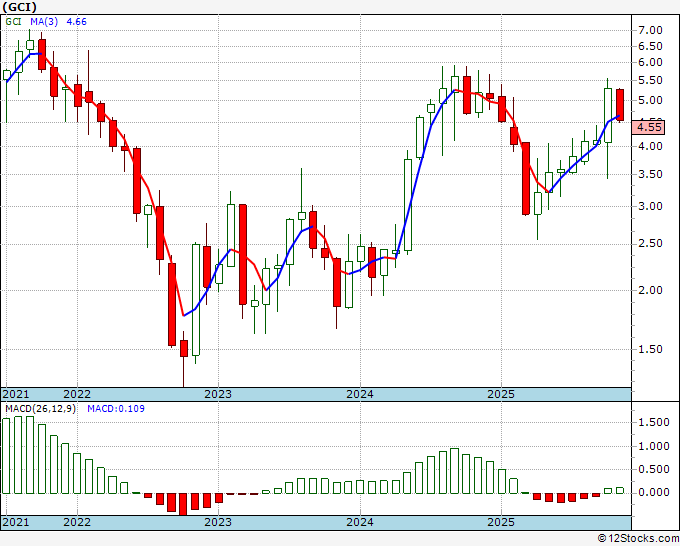Click the 4.00 price axis label

pyautogui.click(x=650, y=147)
